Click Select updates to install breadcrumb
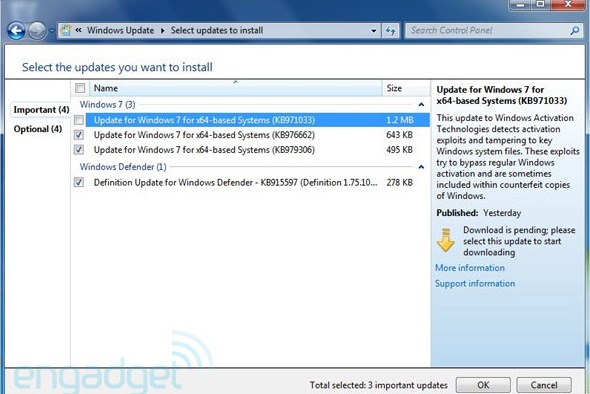590x394 pixels. coord(217,30)
